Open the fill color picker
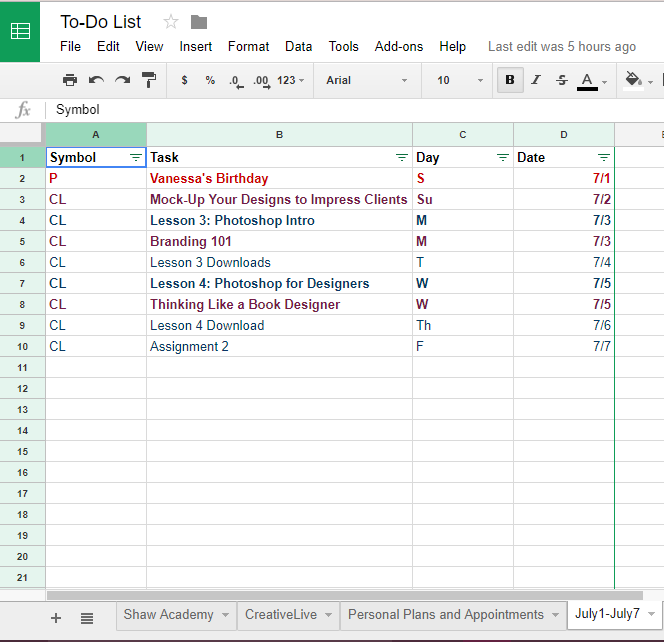The height and width of the screenshot is (642, 664). pyautogui.click(x=634, y=80)
